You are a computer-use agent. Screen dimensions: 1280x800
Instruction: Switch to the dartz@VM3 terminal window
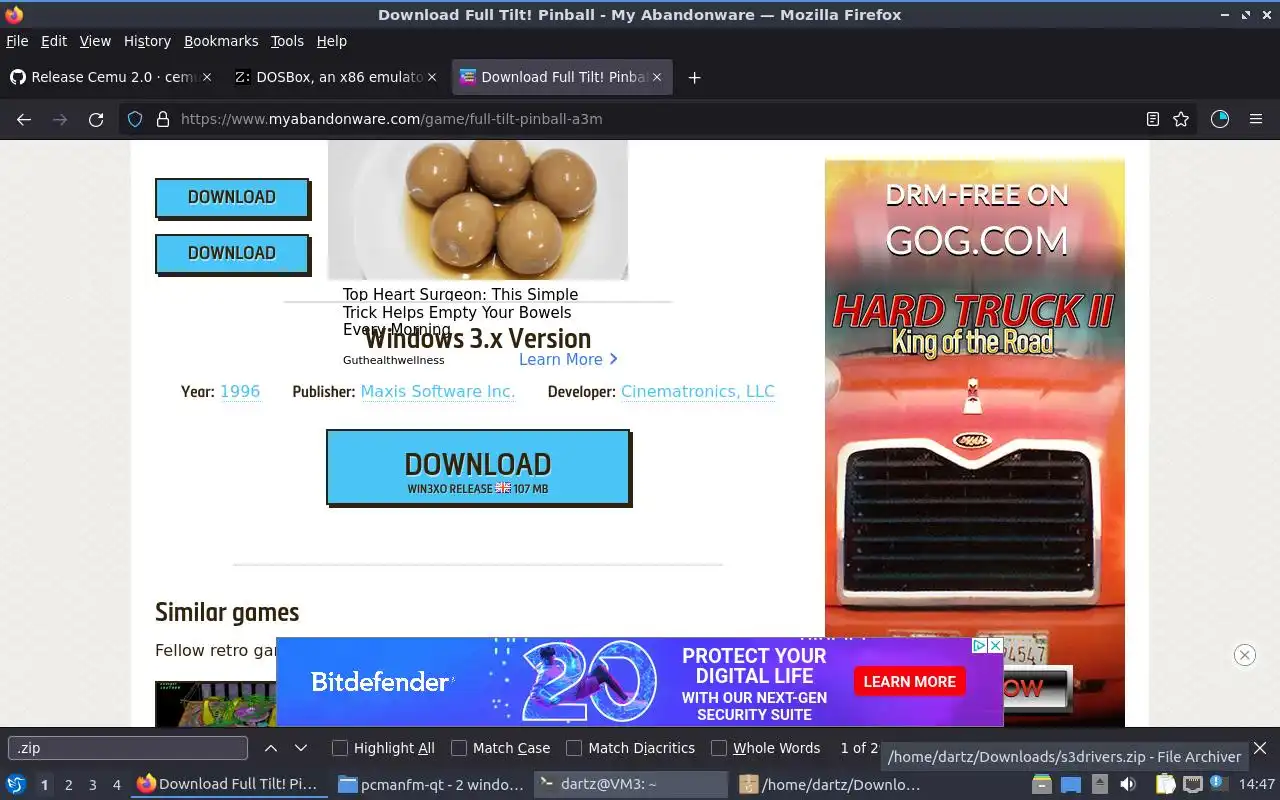pos(632,784)
